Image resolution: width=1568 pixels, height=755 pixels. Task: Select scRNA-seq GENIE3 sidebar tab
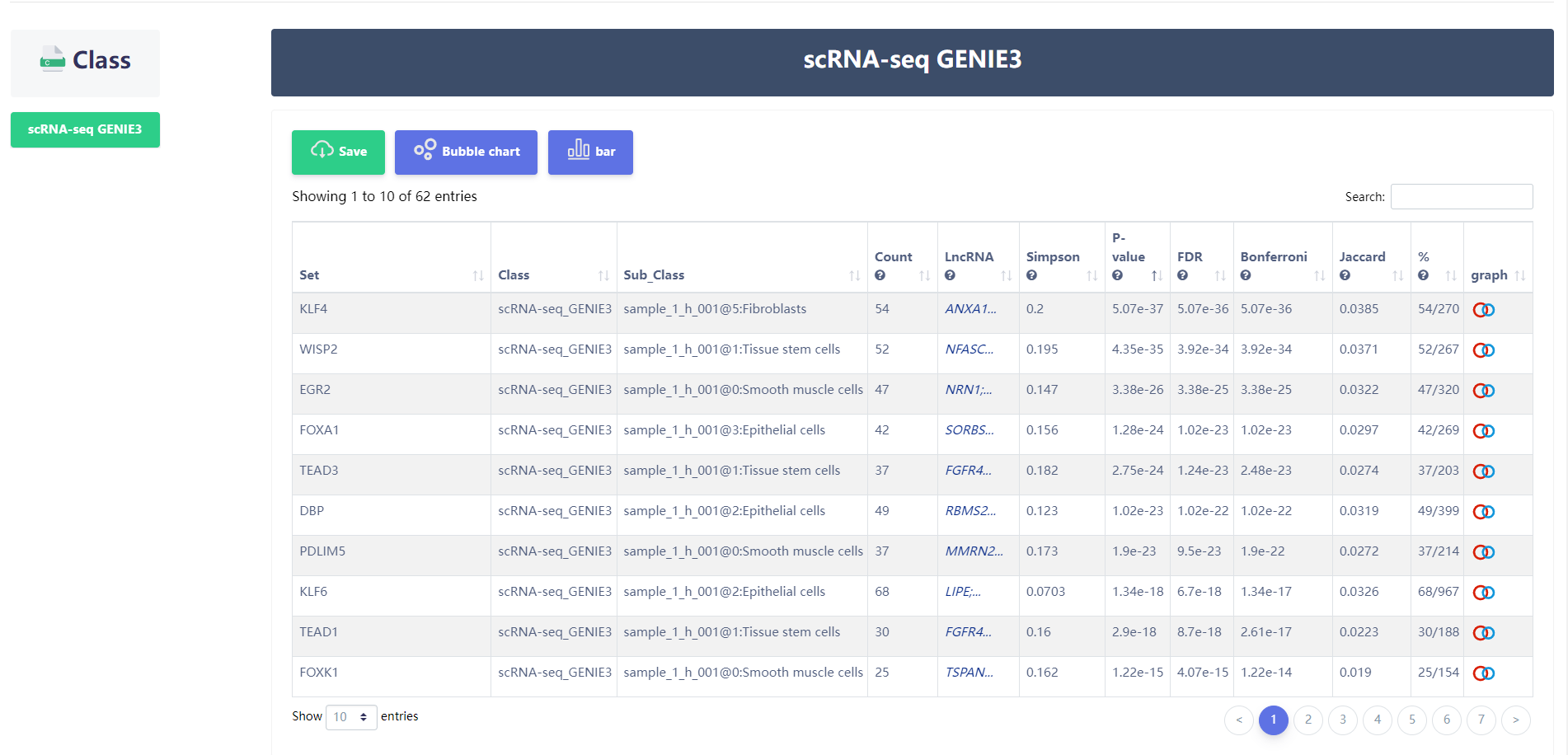[85, 129]
